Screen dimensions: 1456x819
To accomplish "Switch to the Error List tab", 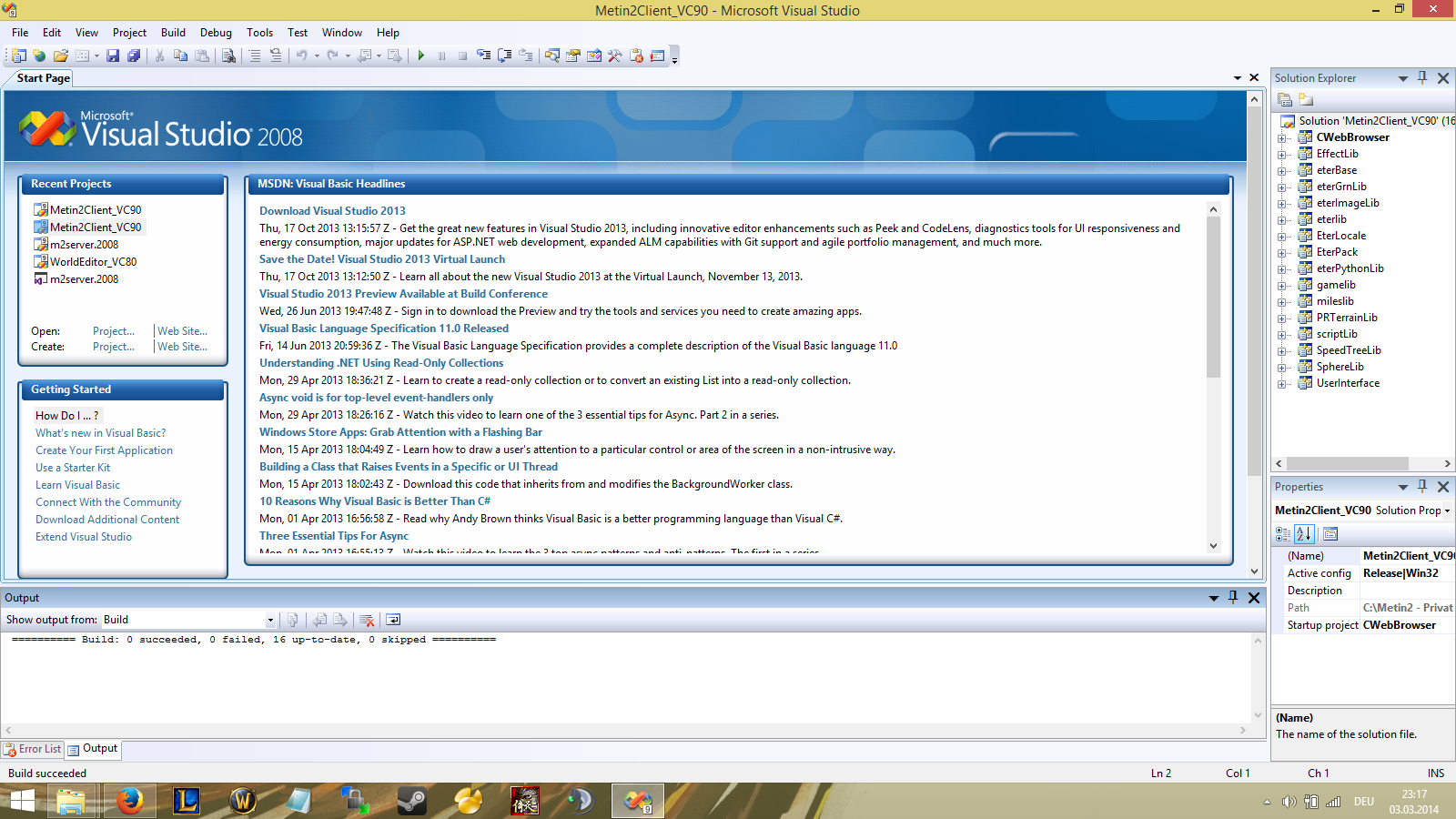I will point(33,749).
